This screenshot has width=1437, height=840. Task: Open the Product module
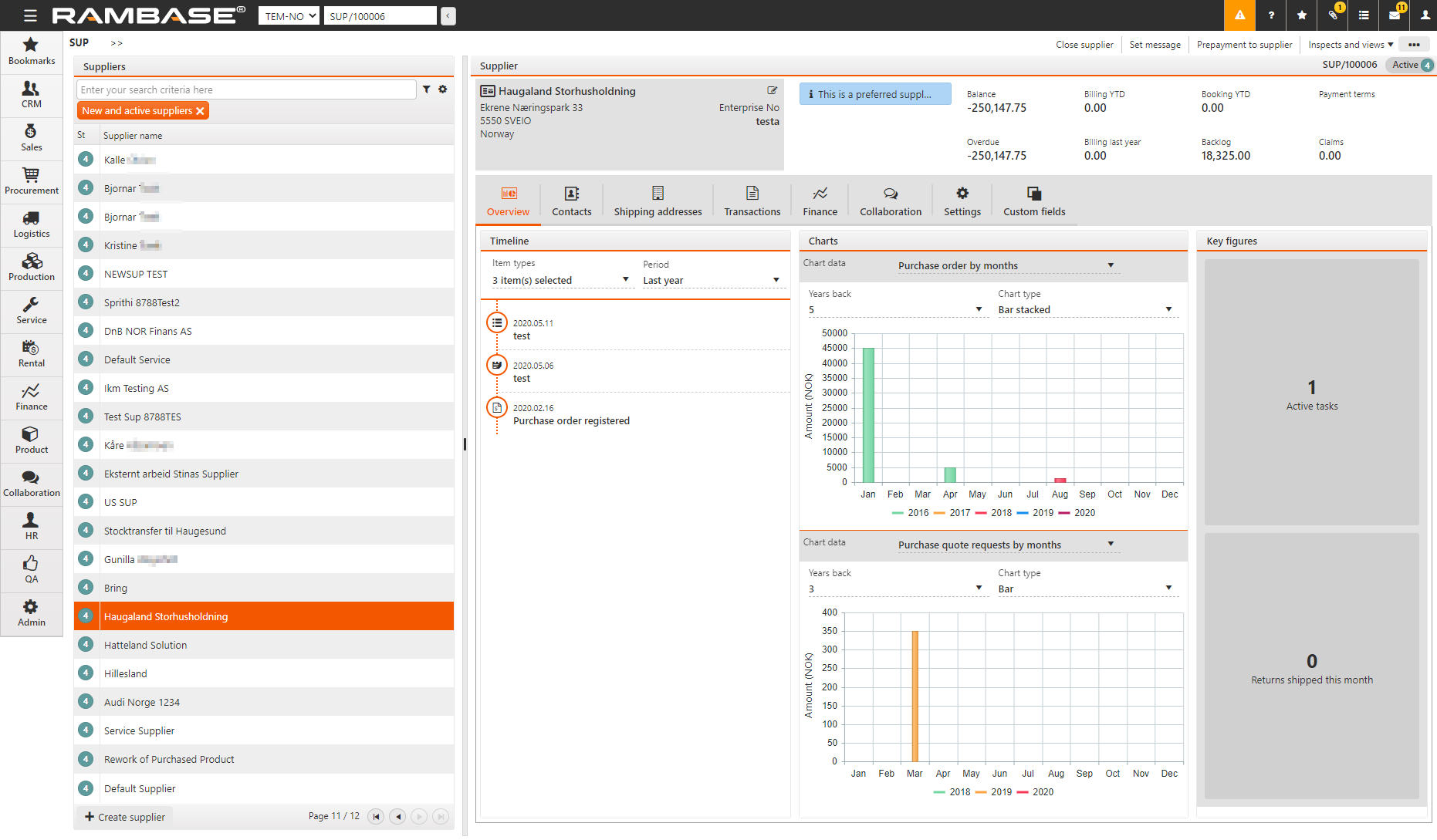pyautogui.click(x=32, y=440)
